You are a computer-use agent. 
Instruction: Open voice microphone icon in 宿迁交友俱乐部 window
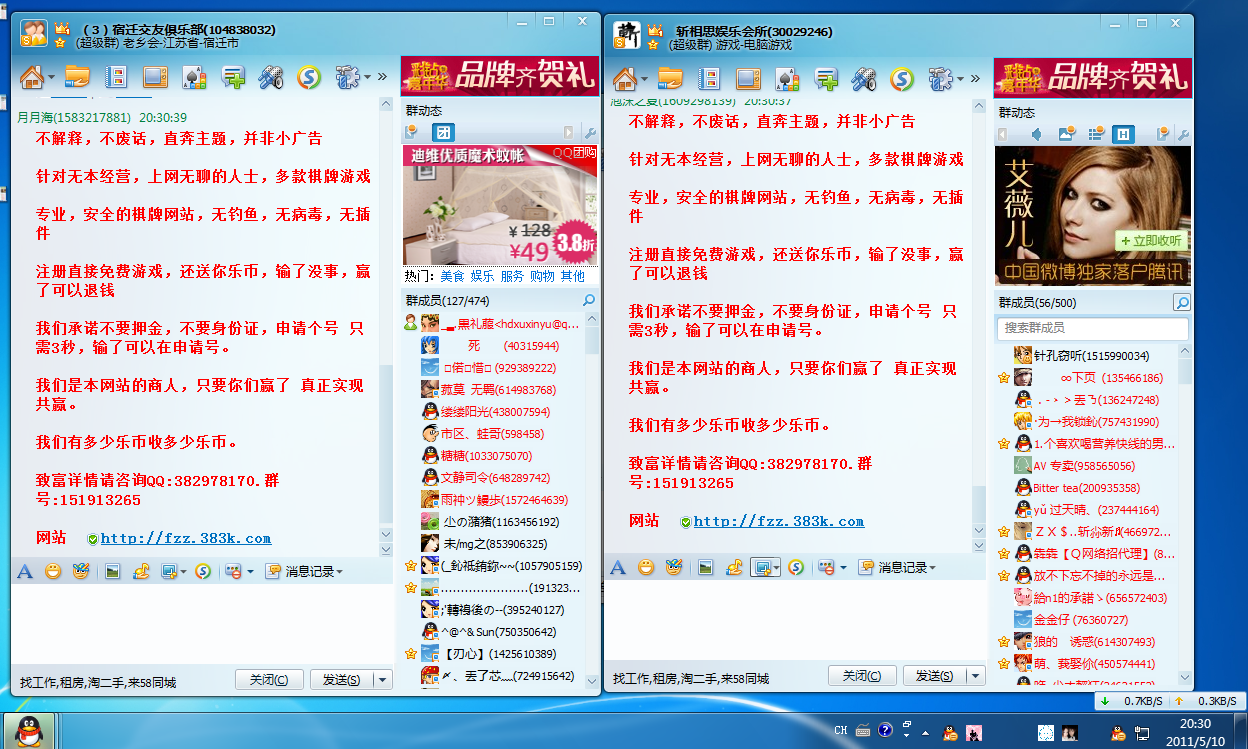pos(271,77)
